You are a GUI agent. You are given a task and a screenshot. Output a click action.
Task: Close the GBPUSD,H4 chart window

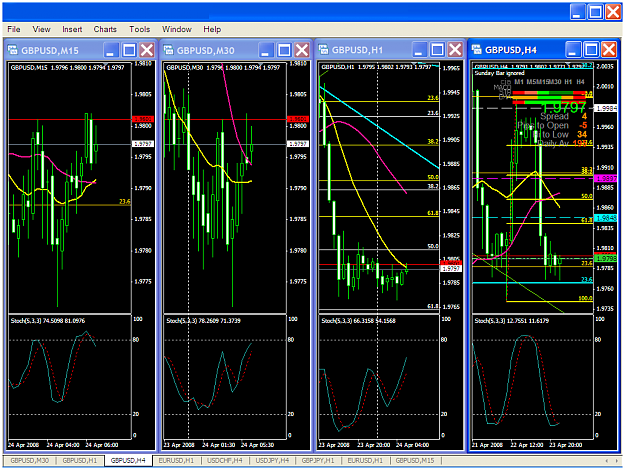coord(609,50)
